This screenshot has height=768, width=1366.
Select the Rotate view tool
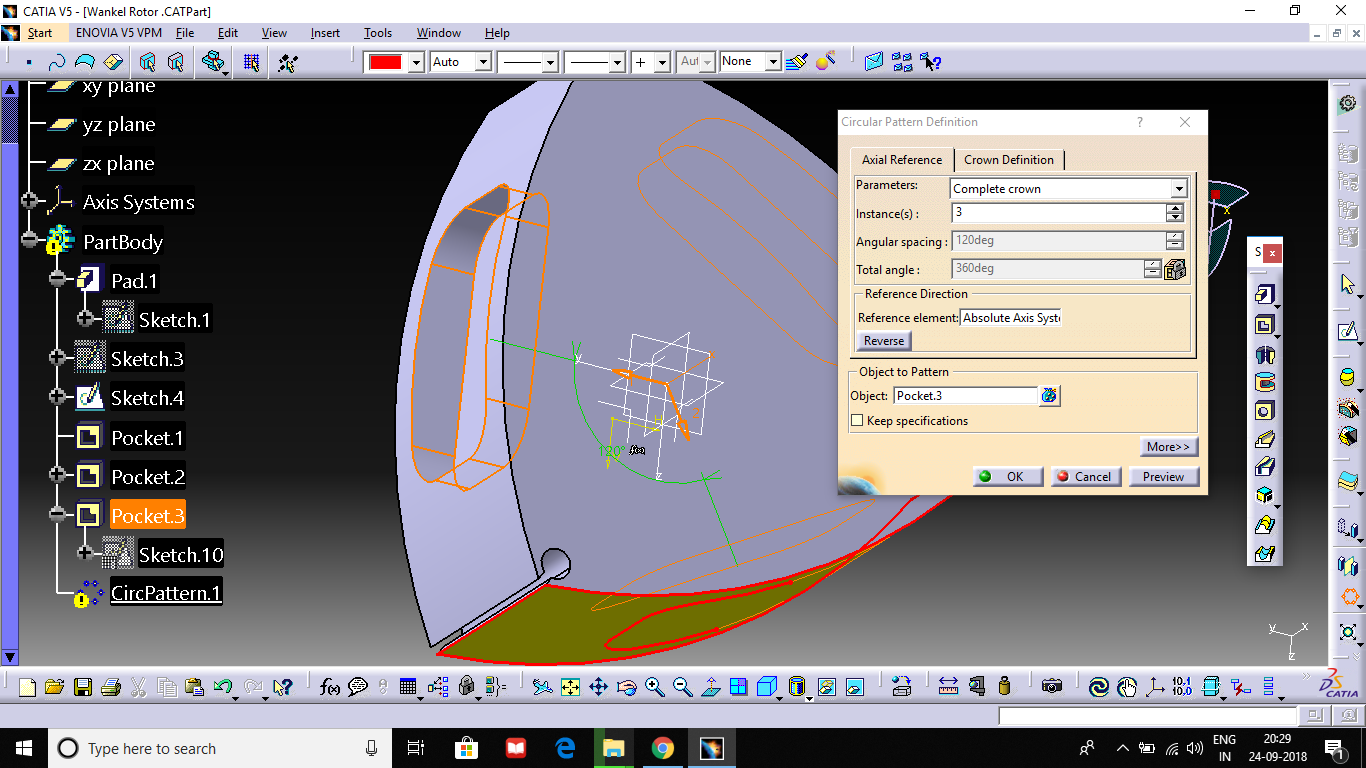coord(627,687)
